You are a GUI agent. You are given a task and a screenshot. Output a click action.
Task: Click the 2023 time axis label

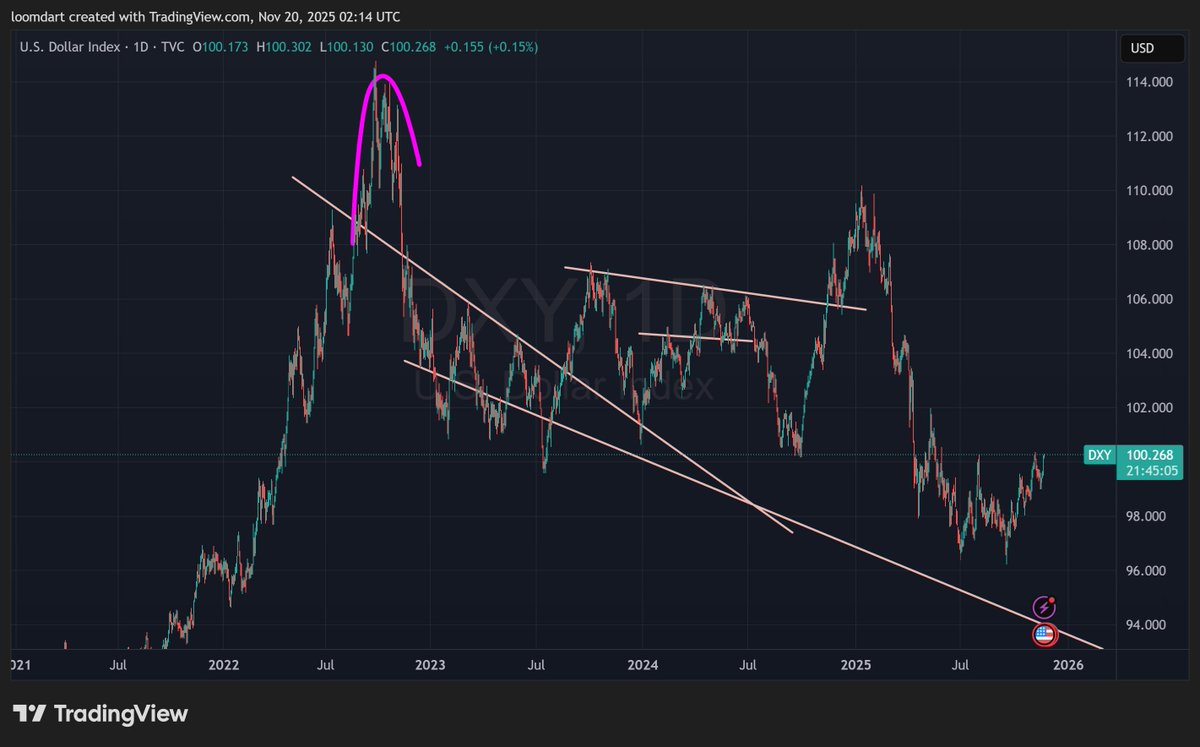click(x=430, y=664)
